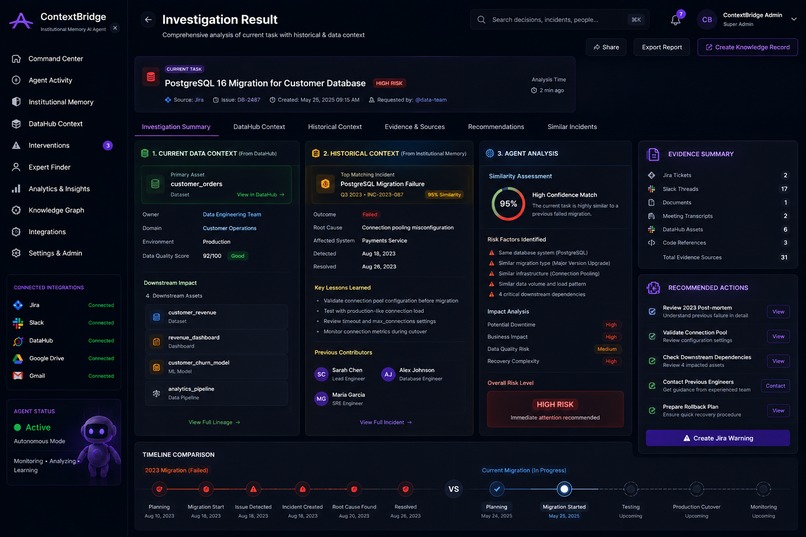Click the 95% similarity gauge

point(508,204)
